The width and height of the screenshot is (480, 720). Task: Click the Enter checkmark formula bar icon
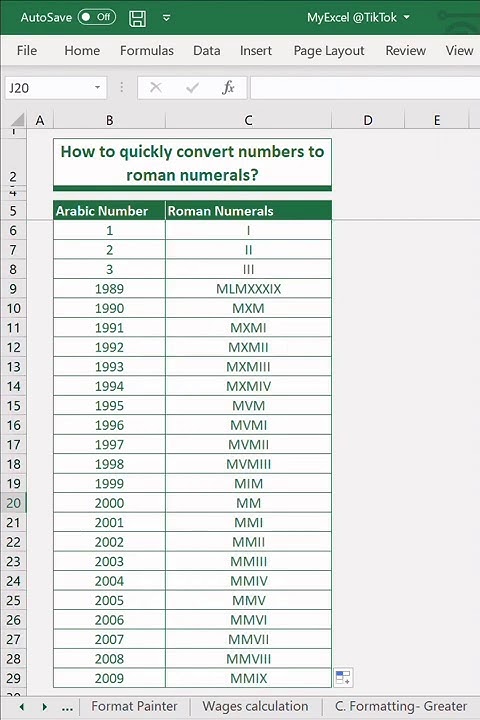coord(192,87)
